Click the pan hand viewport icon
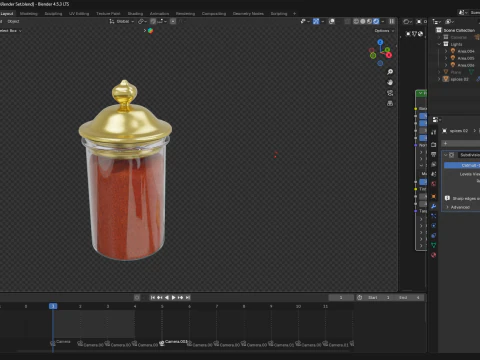Image resolution: width=480 pixels, height=360 pixels. [x=390, y=82]
